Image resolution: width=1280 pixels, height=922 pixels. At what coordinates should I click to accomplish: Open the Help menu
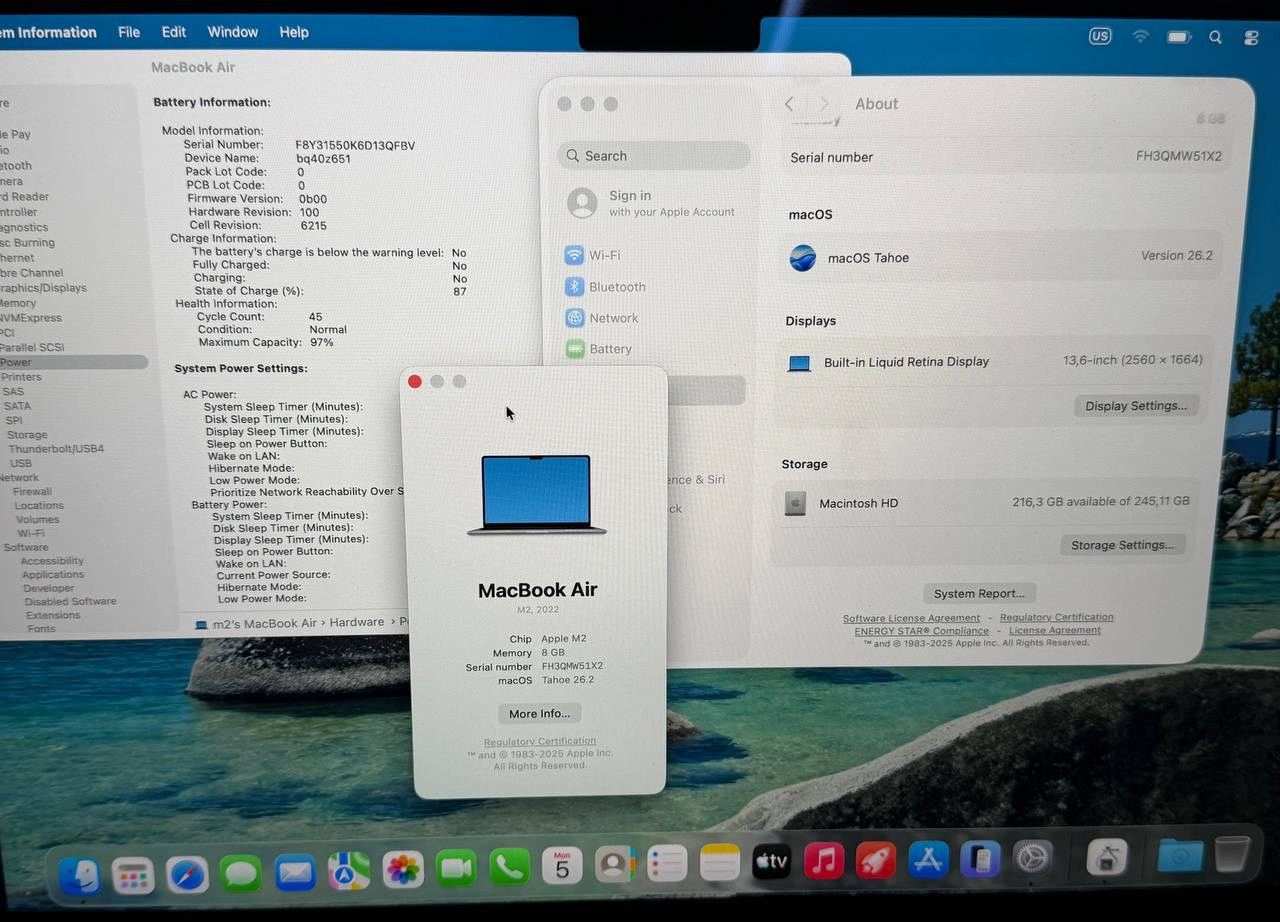[x=294, y=32]
